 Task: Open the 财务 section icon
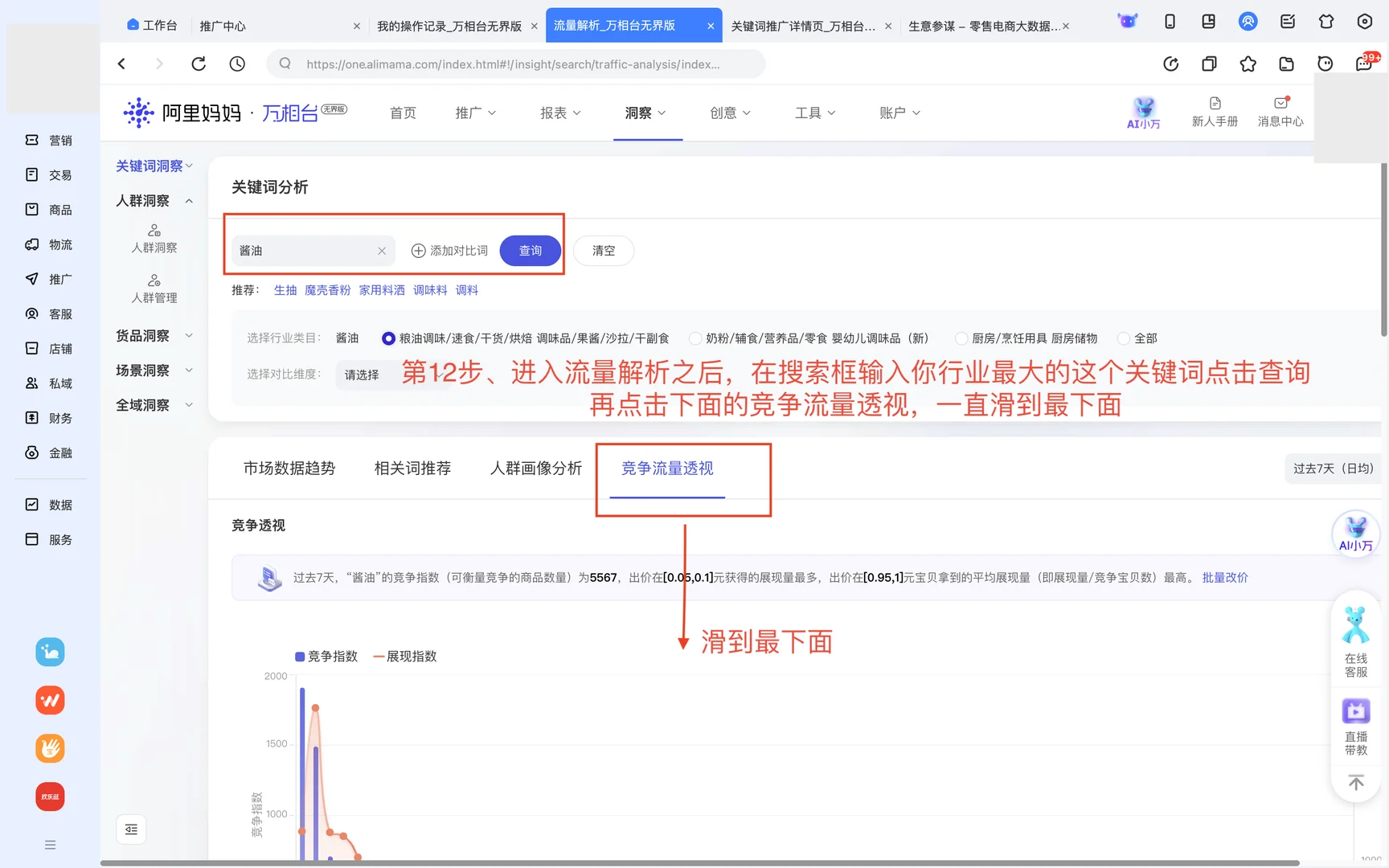pyautogui.click(x=31, y=417)
